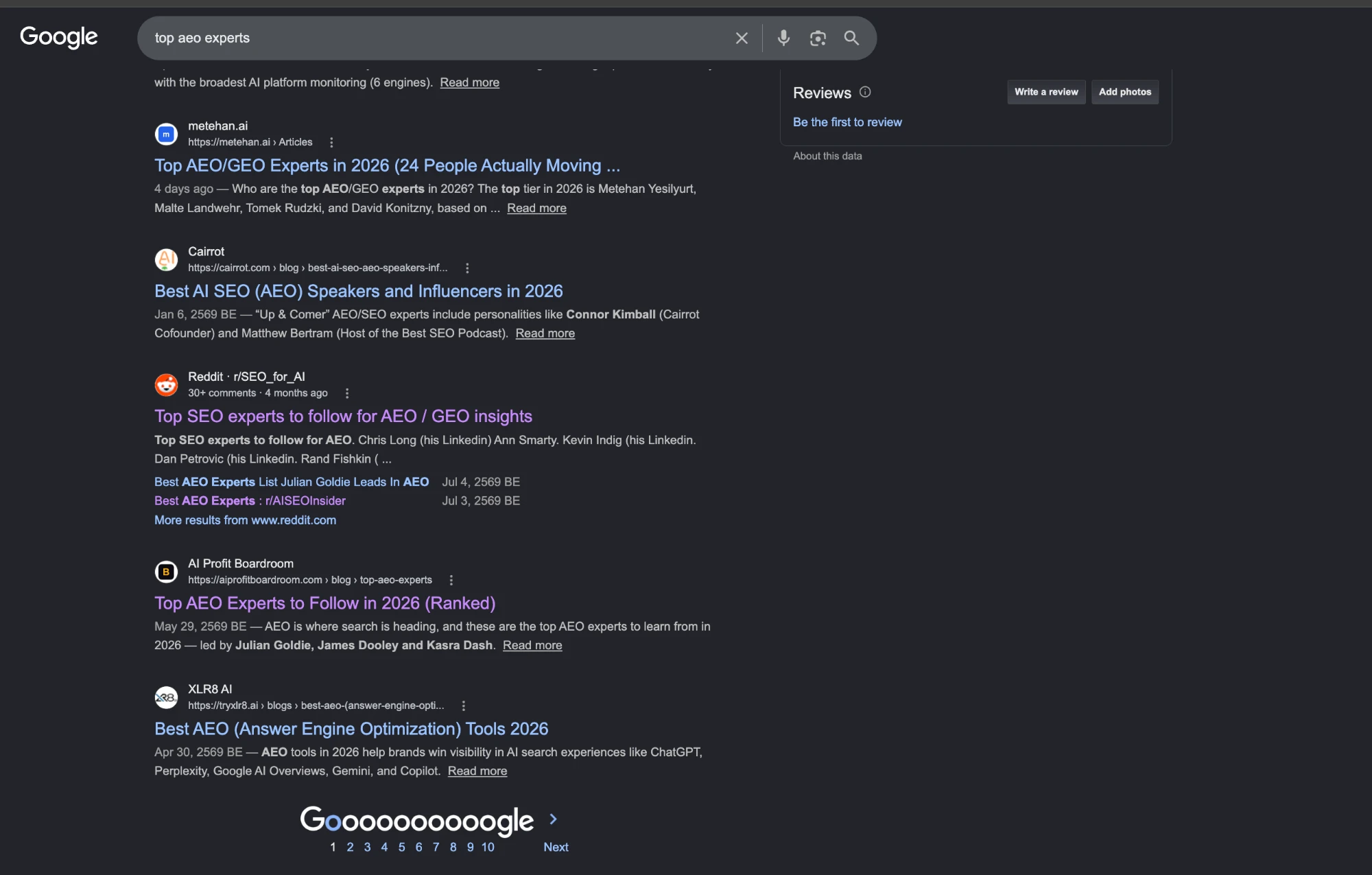Open the Reviews info icon
The width and height of the screenshot is (1372, 875).
865,92
